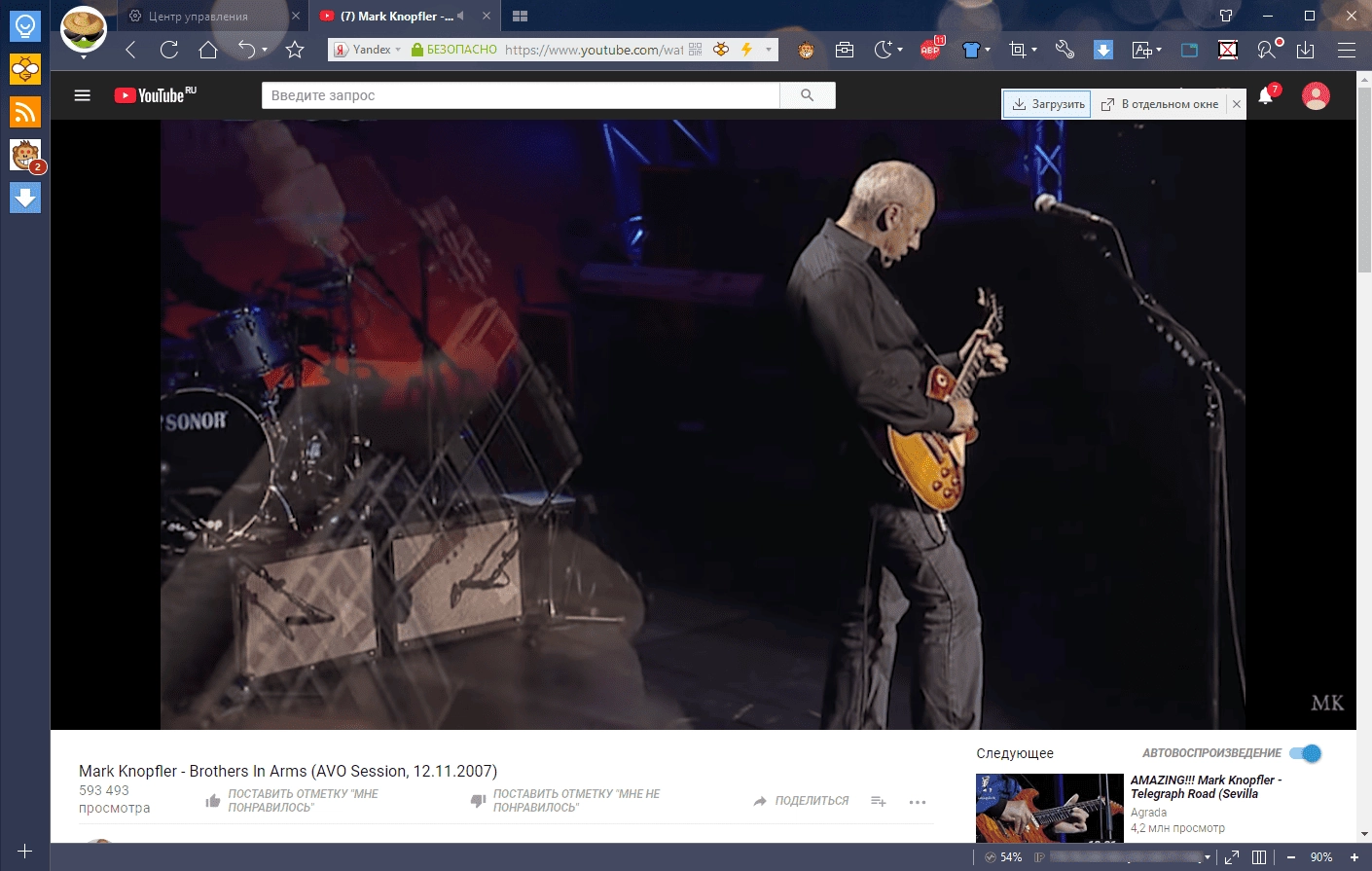Open the skin T-shirt icon
1372x871 pixels.
(x=971, y=50)
